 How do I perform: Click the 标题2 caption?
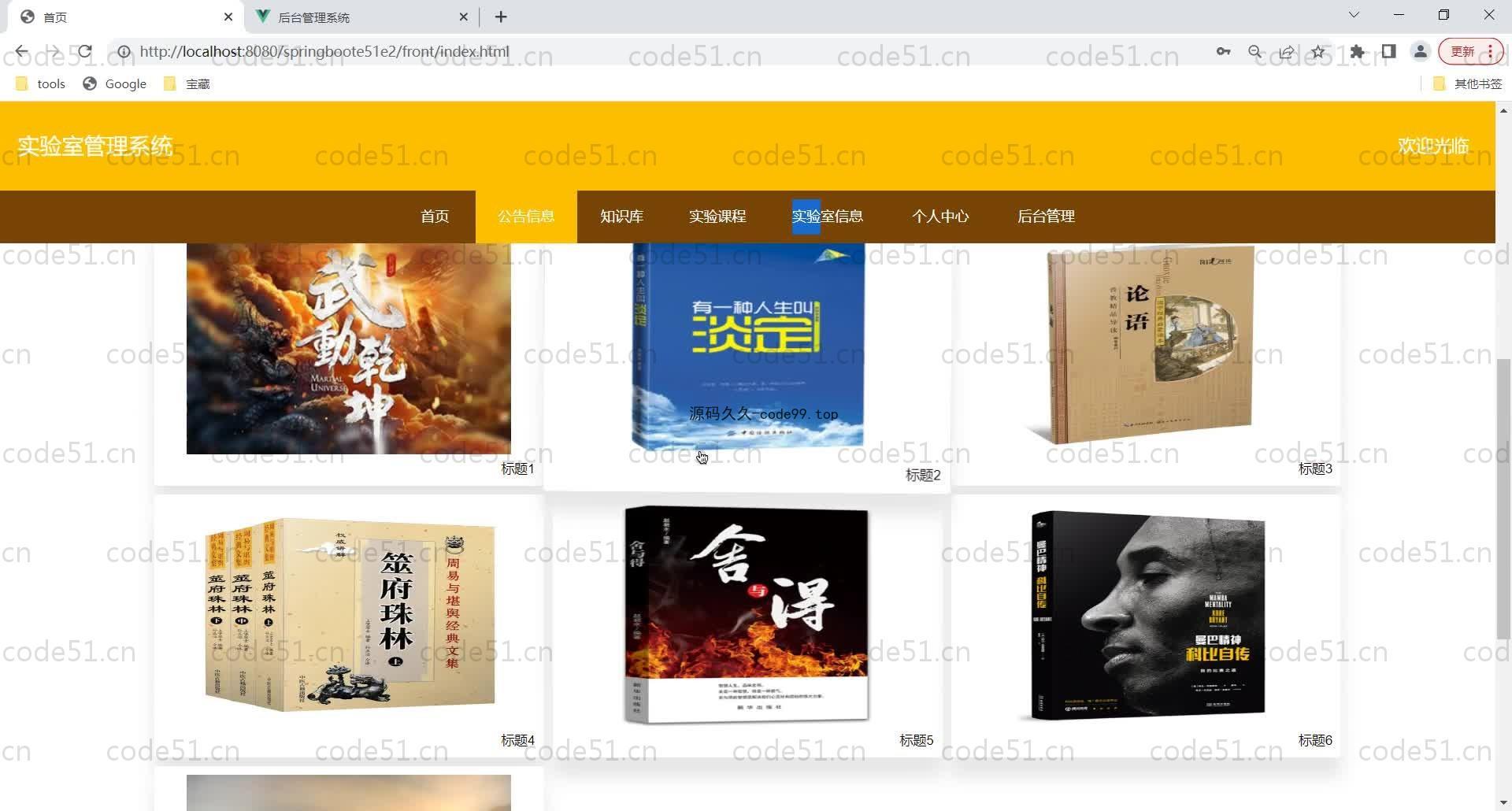tap(923, 476)
